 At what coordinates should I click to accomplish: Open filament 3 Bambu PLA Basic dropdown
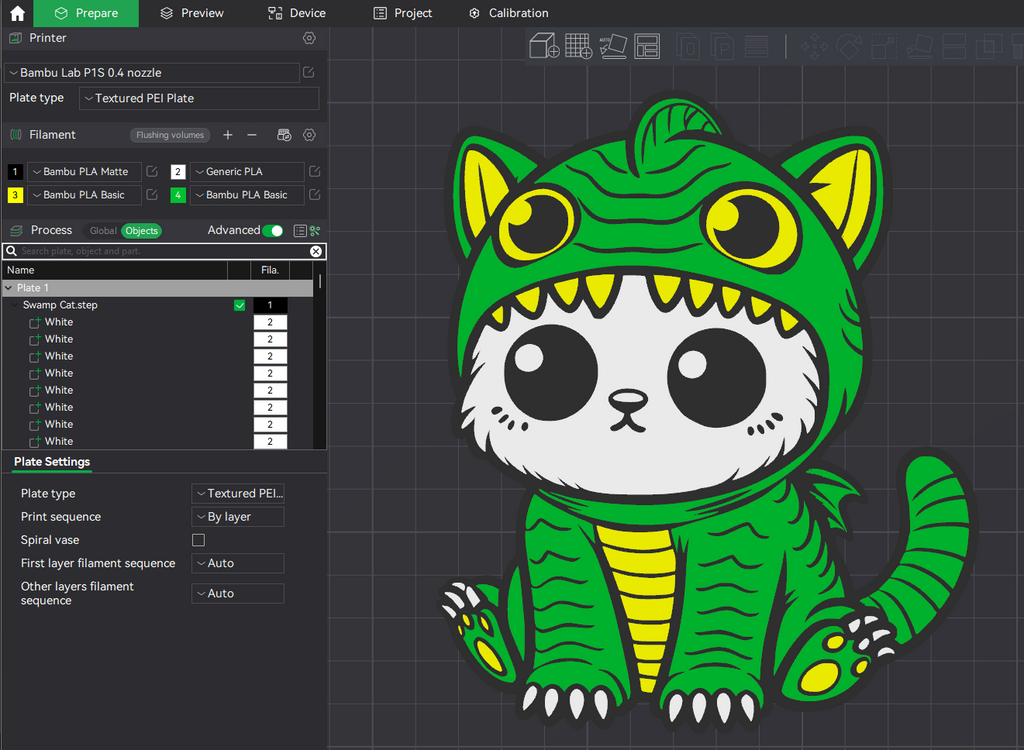pyautogui.click(x=84, y=195)
